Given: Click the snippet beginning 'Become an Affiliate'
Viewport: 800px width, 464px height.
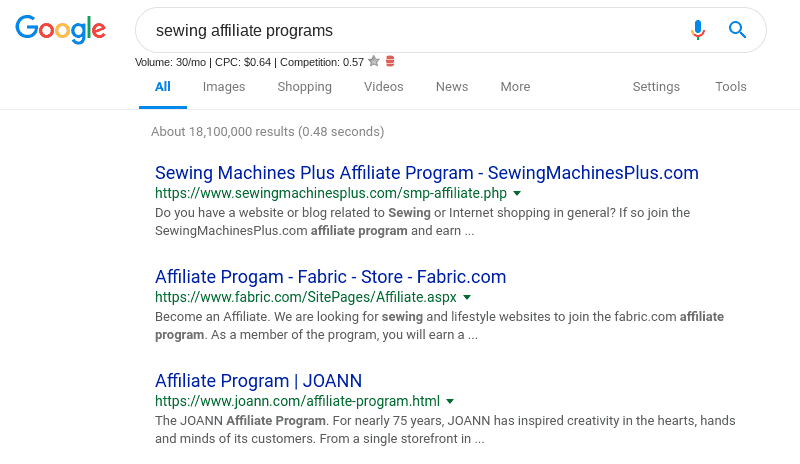Looking at the screenshot, I should [439, 326].
